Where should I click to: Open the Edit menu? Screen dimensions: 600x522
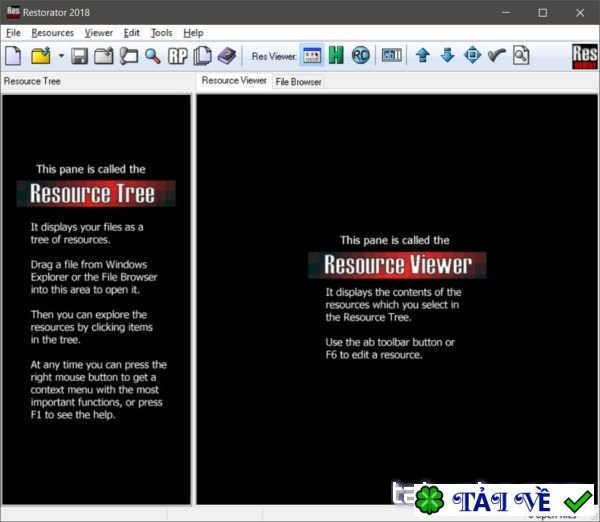[132, 33]
